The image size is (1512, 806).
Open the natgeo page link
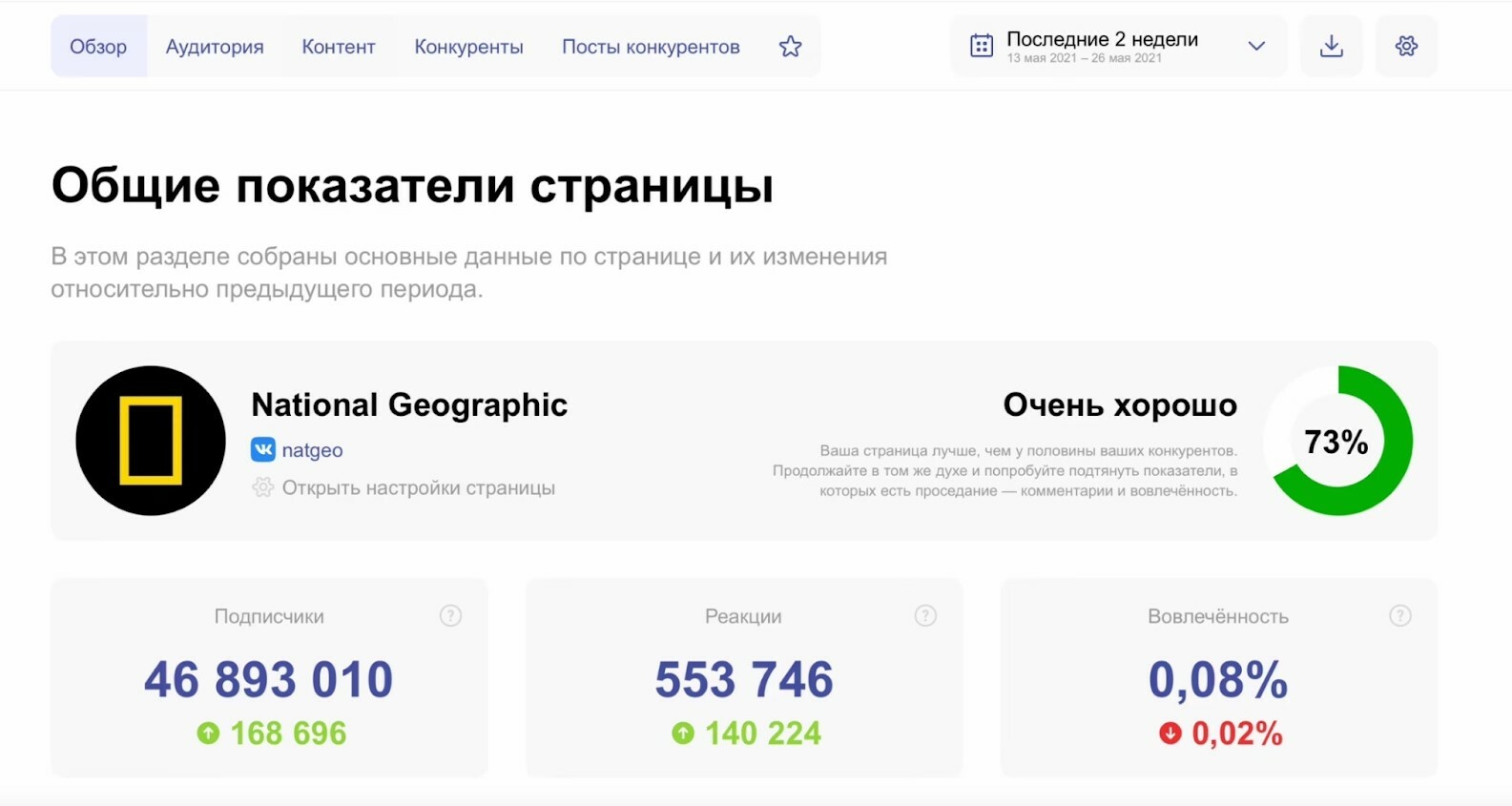(x=312, y=450)
